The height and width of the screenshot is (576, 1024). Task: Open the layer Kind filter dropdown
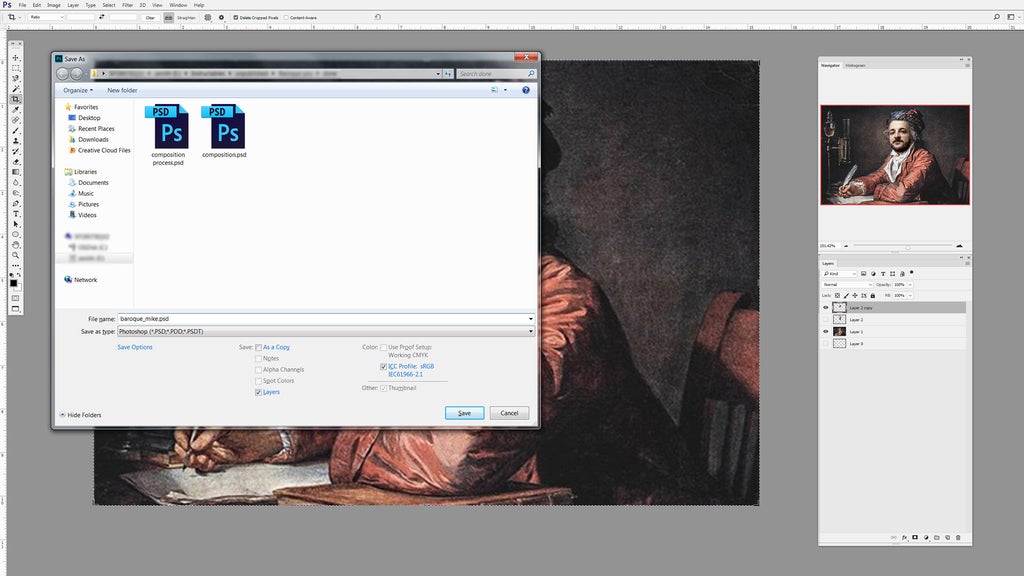[x=839, y=274]
